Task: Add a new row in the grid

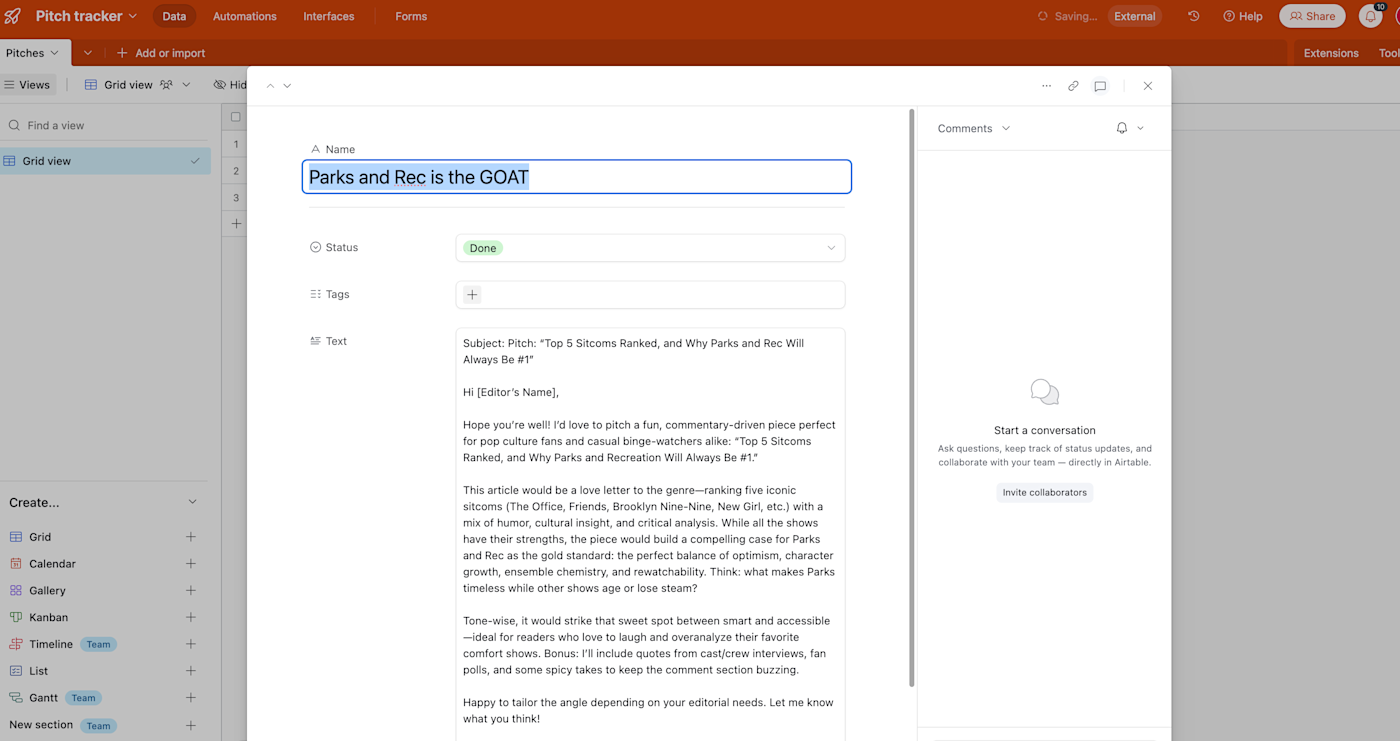Action: (236, 224)
